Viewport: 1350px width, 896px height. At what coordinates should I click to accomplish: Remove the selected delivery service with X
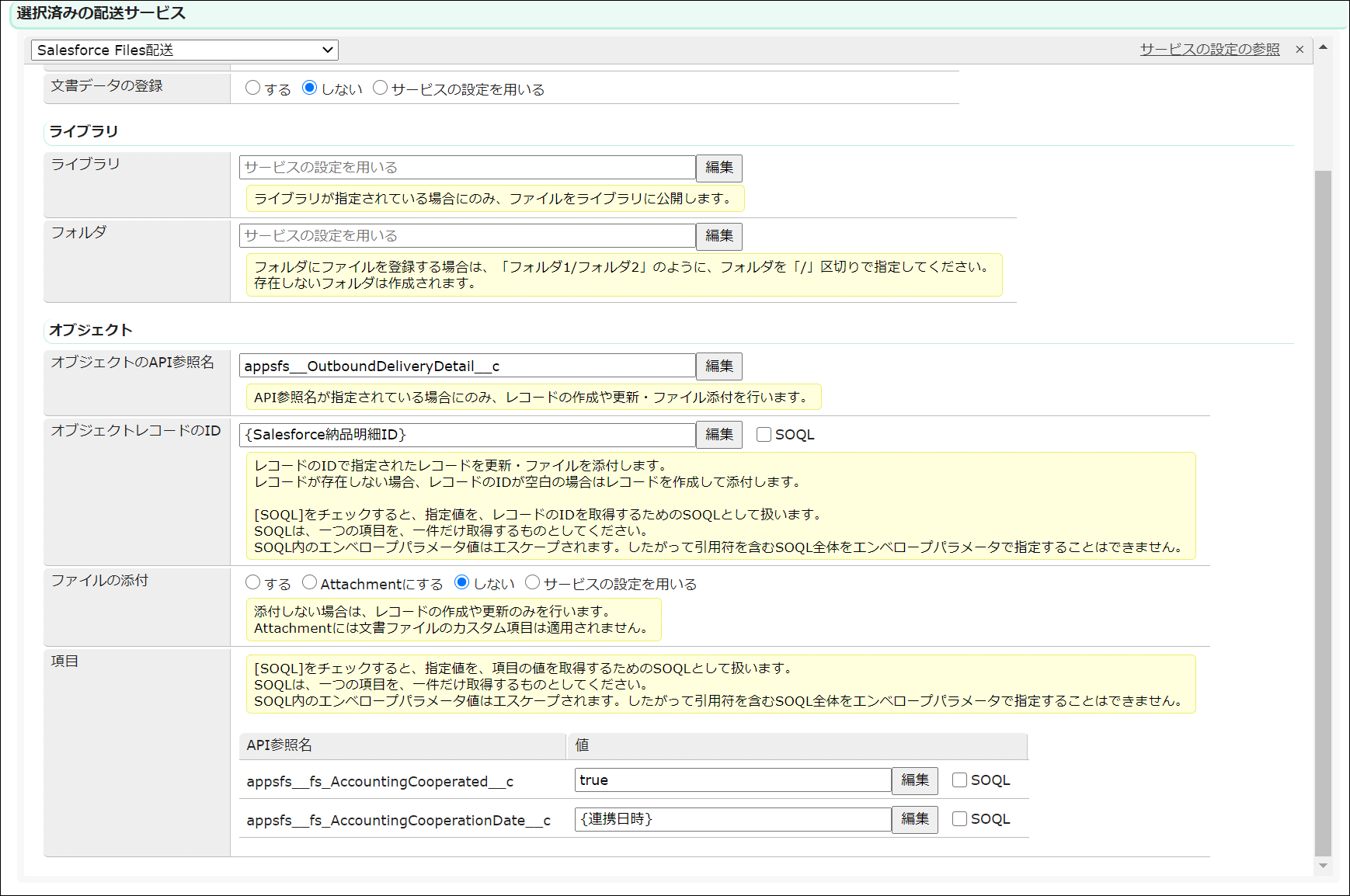1300,50
